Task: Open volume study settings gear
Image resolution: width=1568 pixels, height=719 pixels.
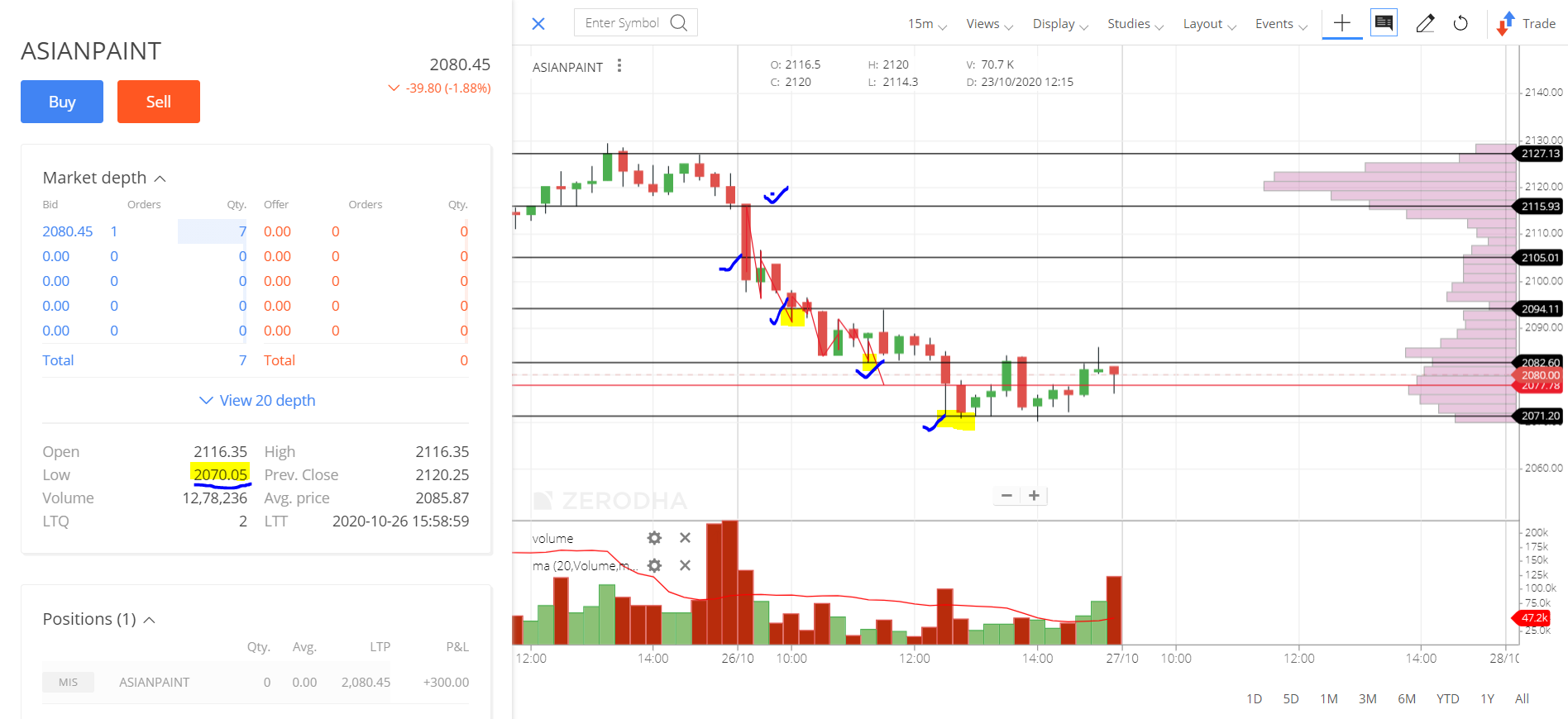Action: (654, 538)
